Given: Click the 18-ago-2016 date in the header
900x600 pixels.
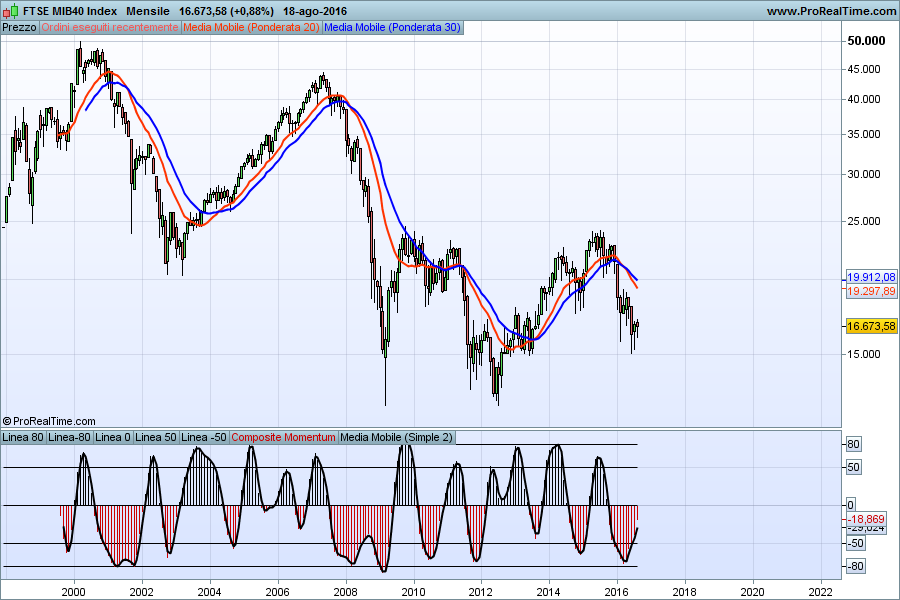Looking at the screenshot, I should pyautogui.click(x=315, y=11).
